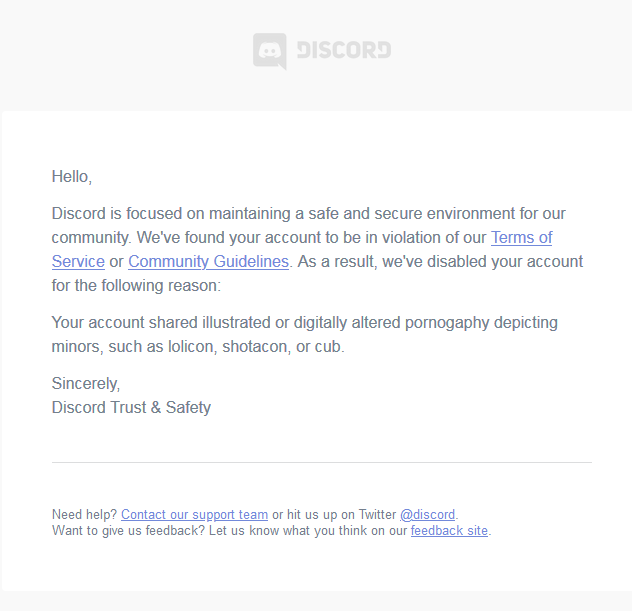Click the Discord mascot logo icon
This screenshot has width=632, height=611.
pyautogui.click(x=269, y=51)
